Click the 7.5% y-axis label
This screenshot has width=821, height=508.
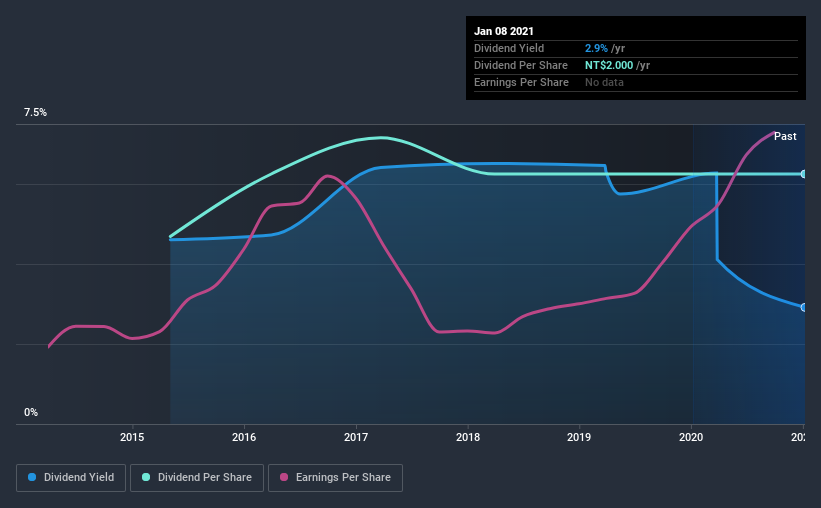[35, 113]
